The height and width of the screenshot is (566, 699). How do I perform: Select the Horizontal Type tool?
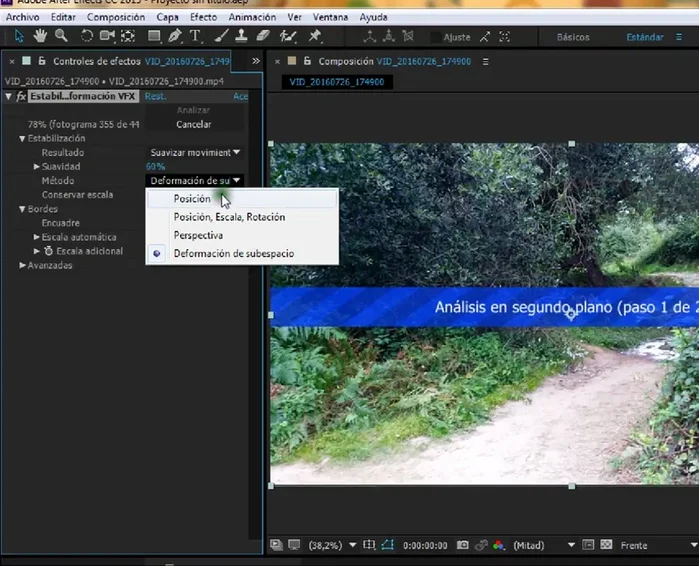click(195, 37)
